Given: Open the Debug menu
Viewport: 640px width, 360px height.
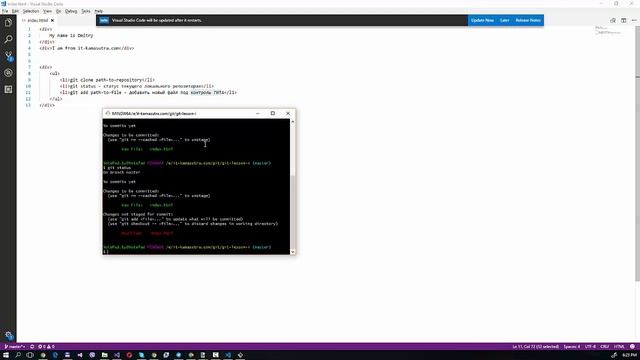Looking at the screenshot, I should [71, 11].
